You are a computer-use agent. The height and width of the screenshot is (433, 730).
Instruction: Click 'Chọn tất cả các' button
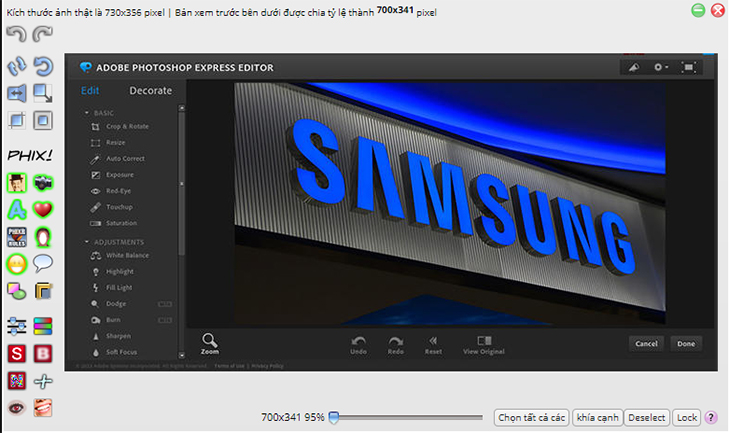click(531, 418)
